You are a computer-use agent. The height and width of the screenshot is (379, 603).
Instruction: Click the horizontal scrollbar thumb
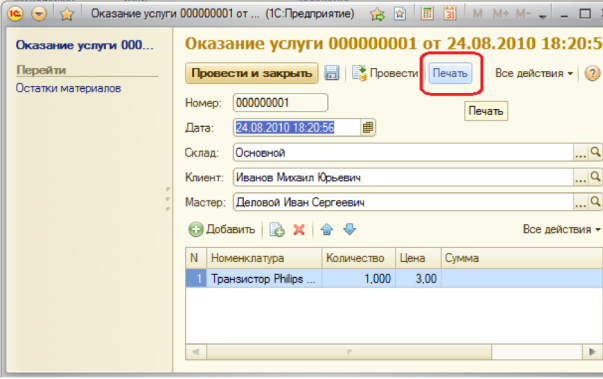[349, 352]
